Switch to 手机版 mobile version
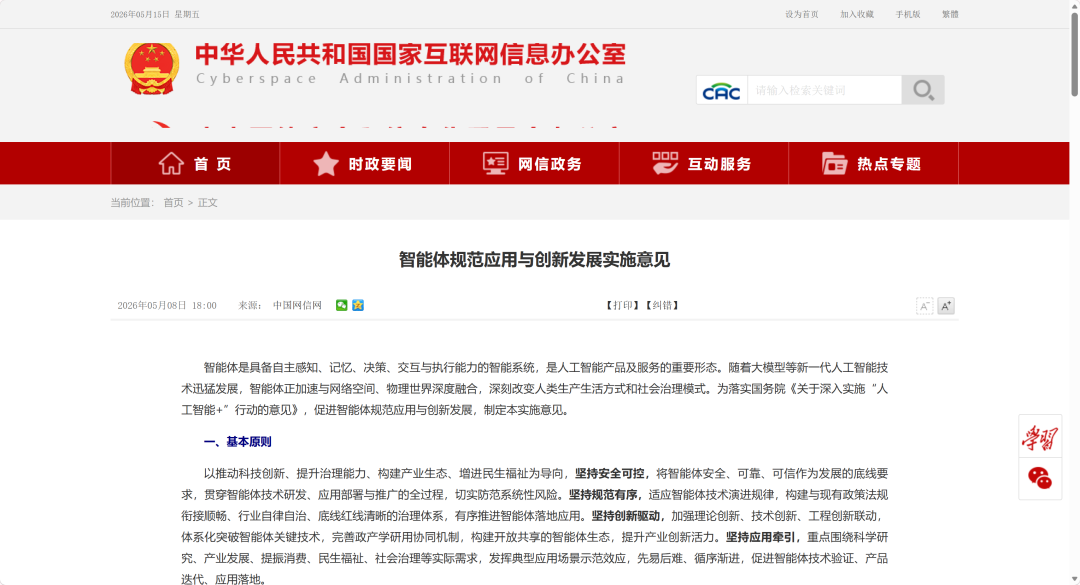Viewport: 1080px width, 585px height. [908, 14]
